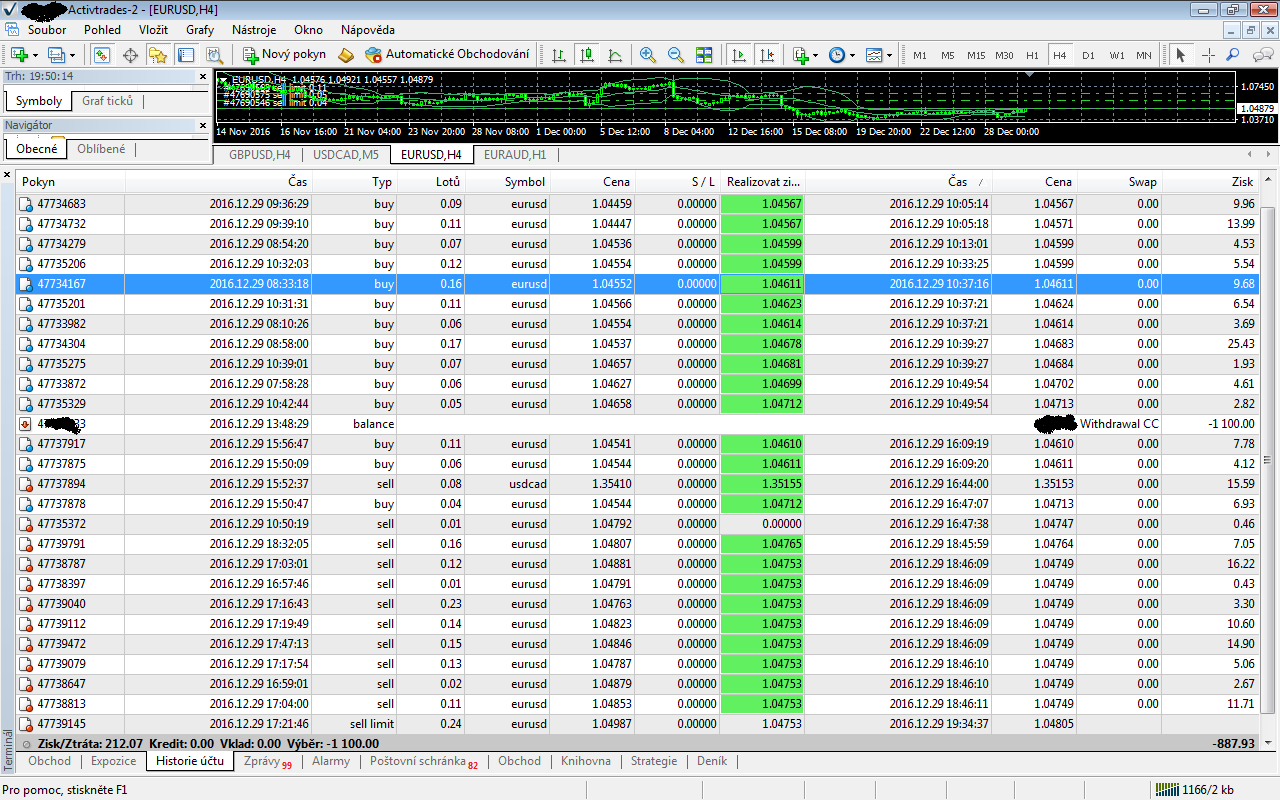Screen dimensions: 1280x800
Task: Tile chart windows icon
Action: 704,55
